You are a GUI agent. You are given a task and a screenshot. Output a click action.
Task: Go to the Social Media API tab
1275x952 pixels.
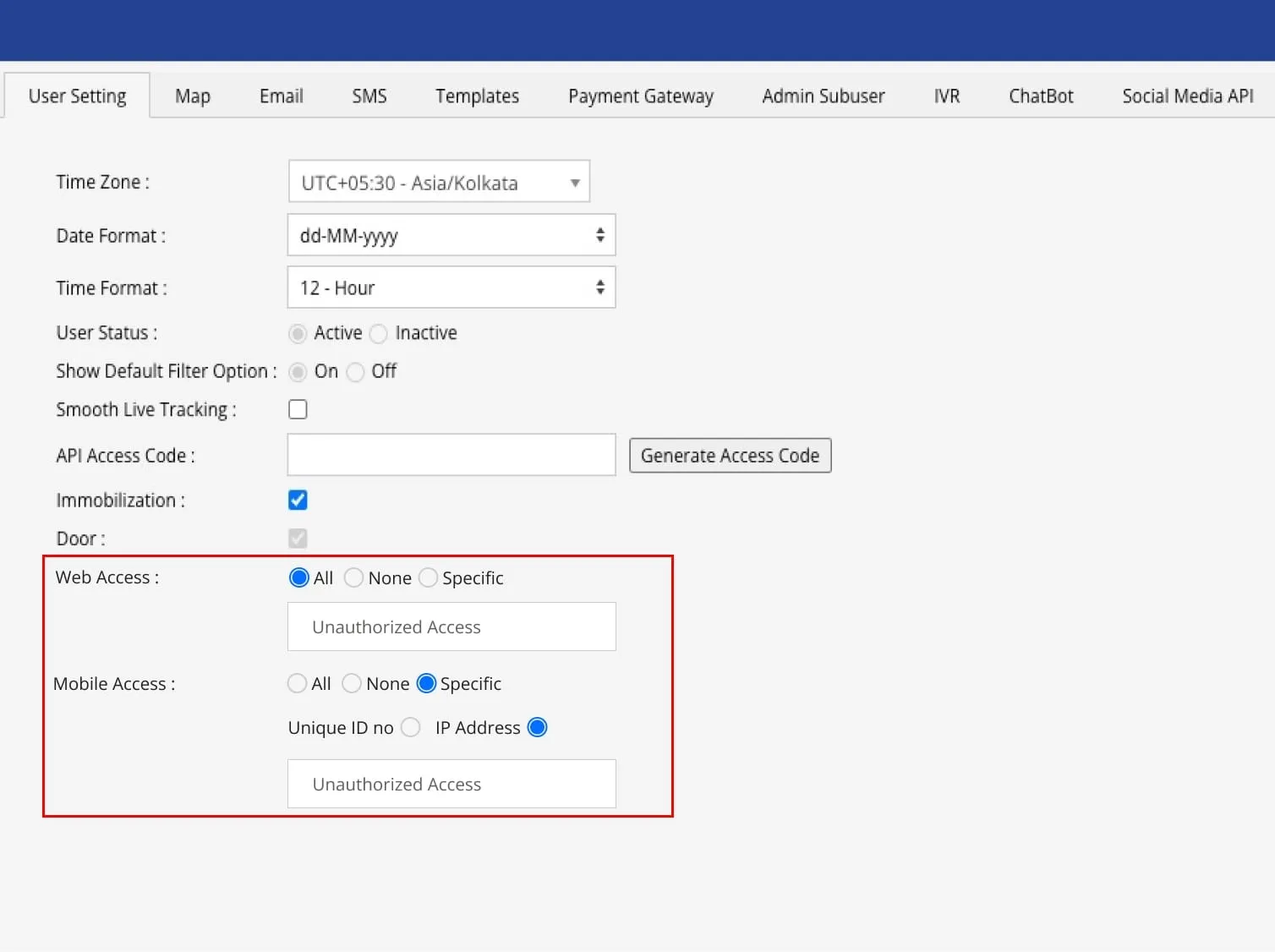point(1187,96)
